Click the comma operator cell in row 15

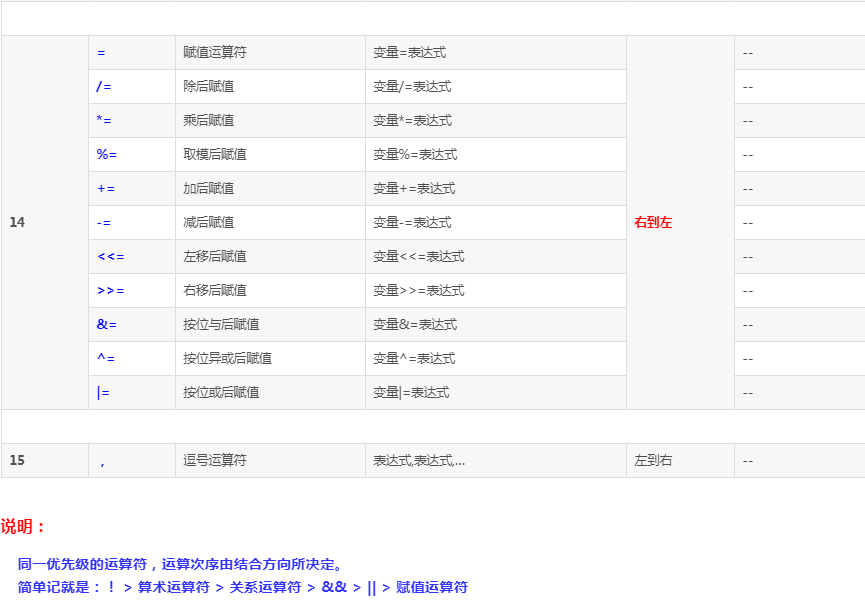point(132,461)
